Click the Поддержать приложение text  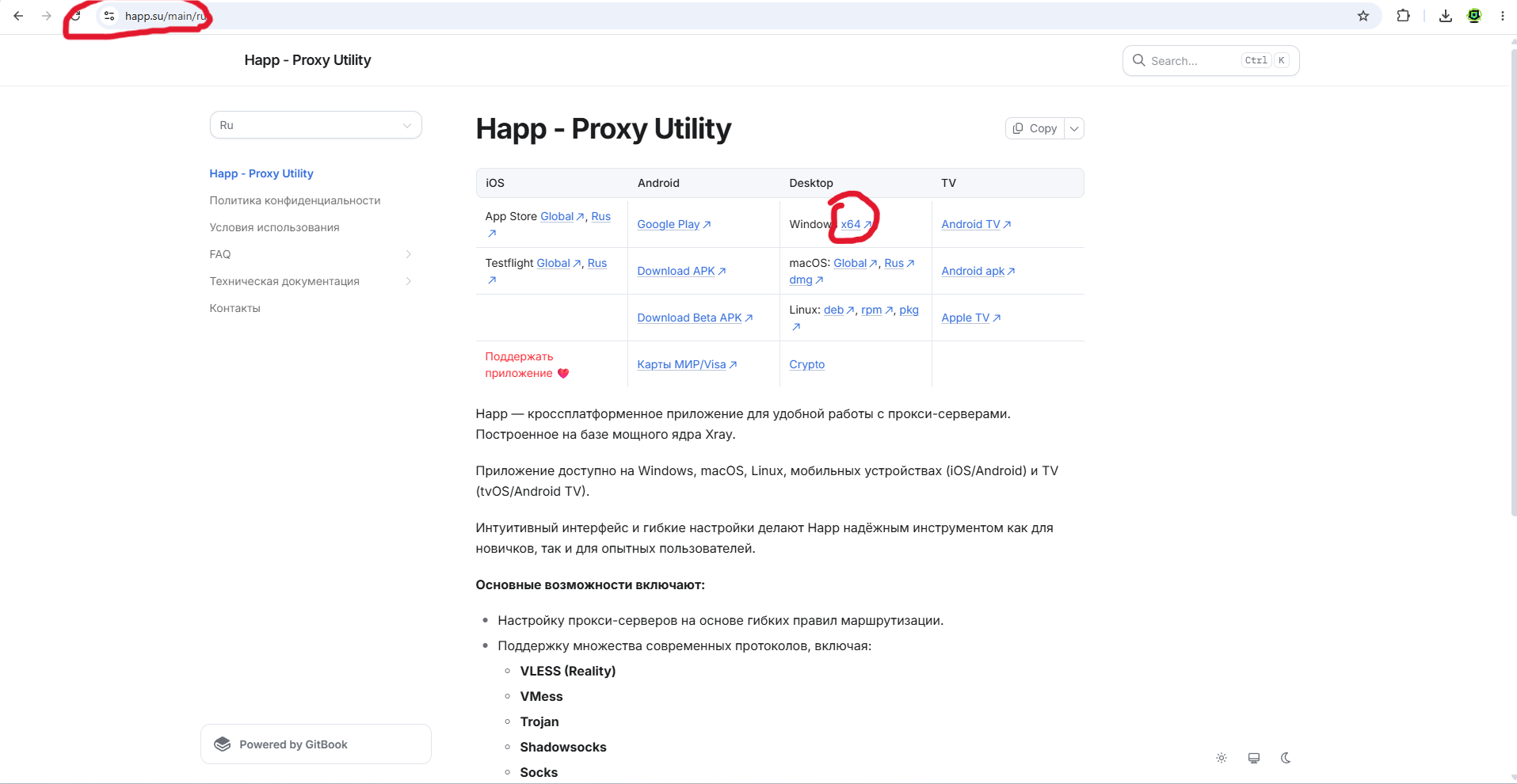pos(527,365)
